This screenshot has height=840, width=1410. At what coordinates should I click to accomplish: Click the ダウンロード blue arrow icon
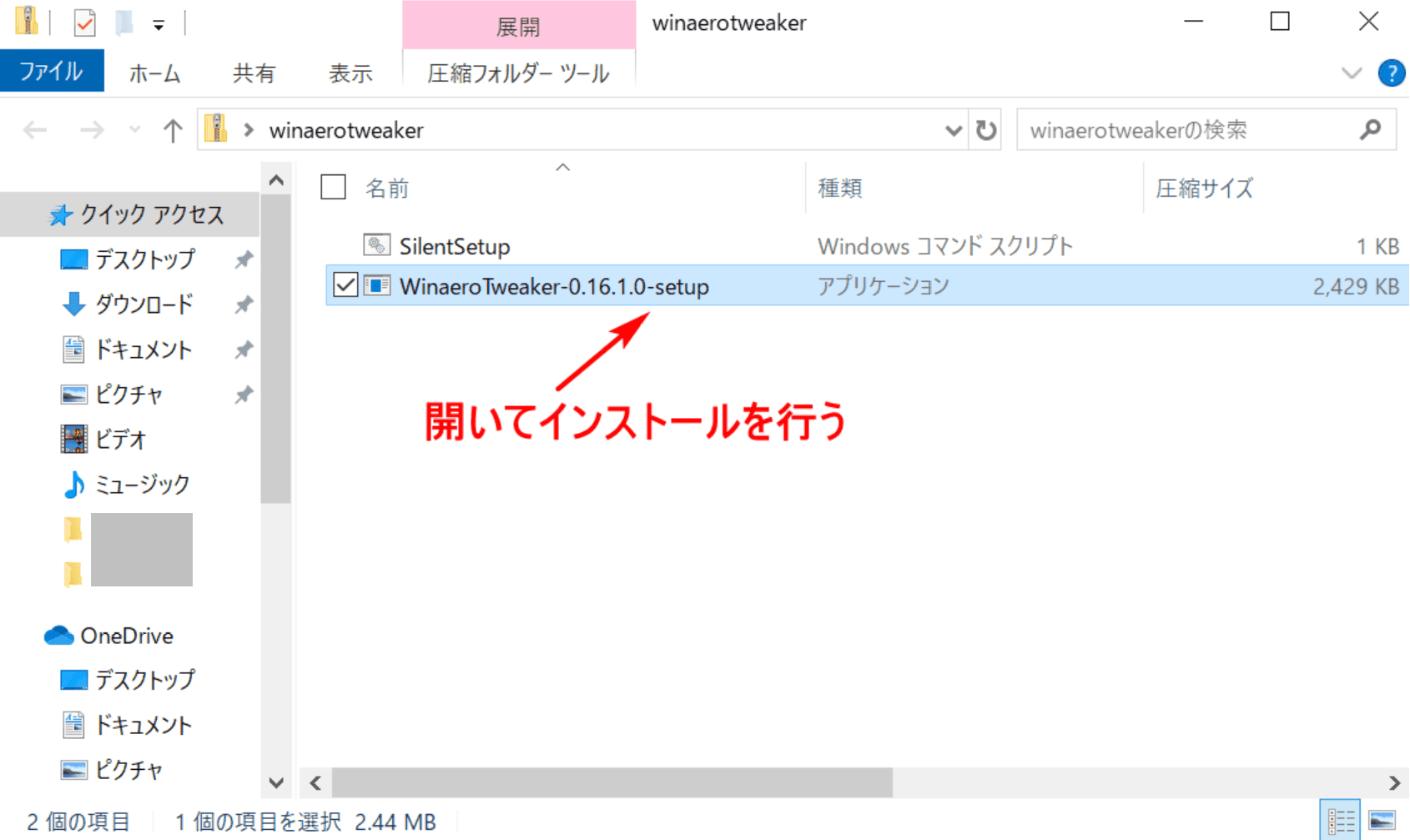tap(73, 304)
